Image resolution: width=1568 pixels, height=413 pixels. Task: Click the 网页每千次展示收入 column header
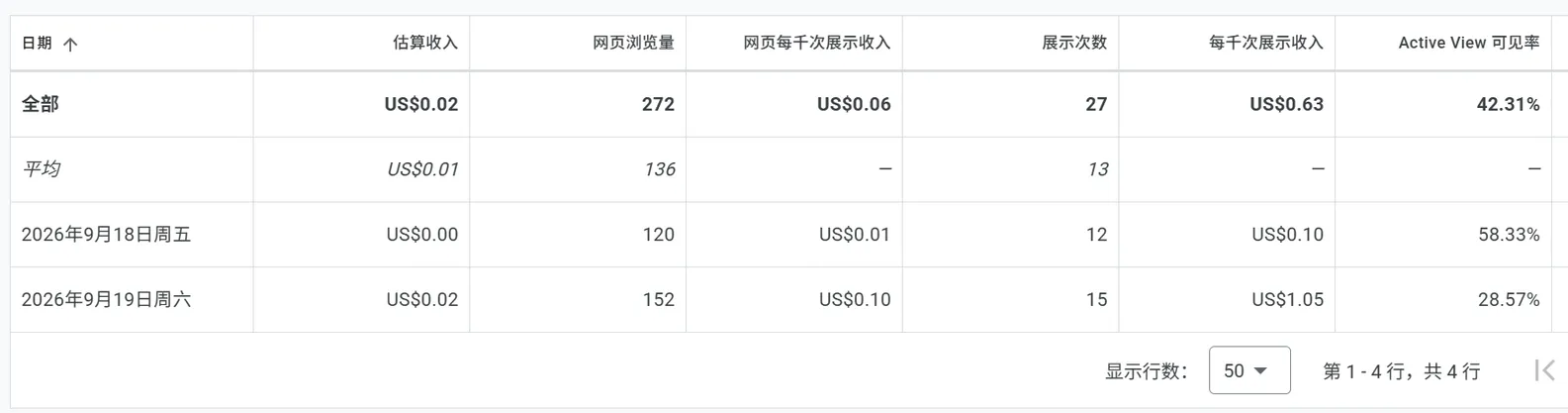click(817, 43)
